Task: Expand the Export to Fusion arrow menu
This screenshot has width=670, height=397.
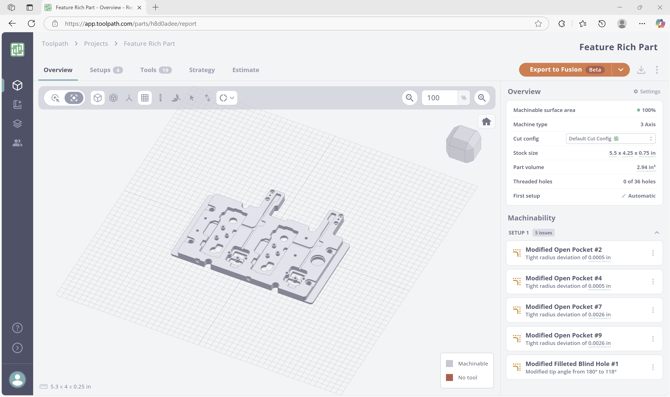Action: 620,70
